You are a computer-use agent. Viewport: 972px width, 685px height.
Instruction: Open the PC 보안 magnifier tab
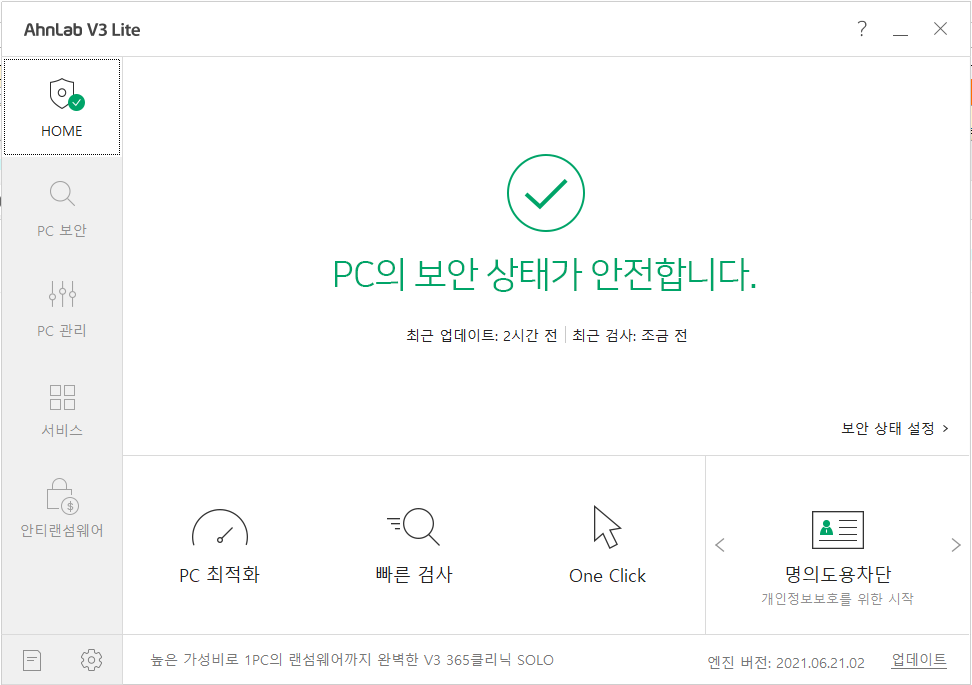pyautogui.click(x=62, y=208)
